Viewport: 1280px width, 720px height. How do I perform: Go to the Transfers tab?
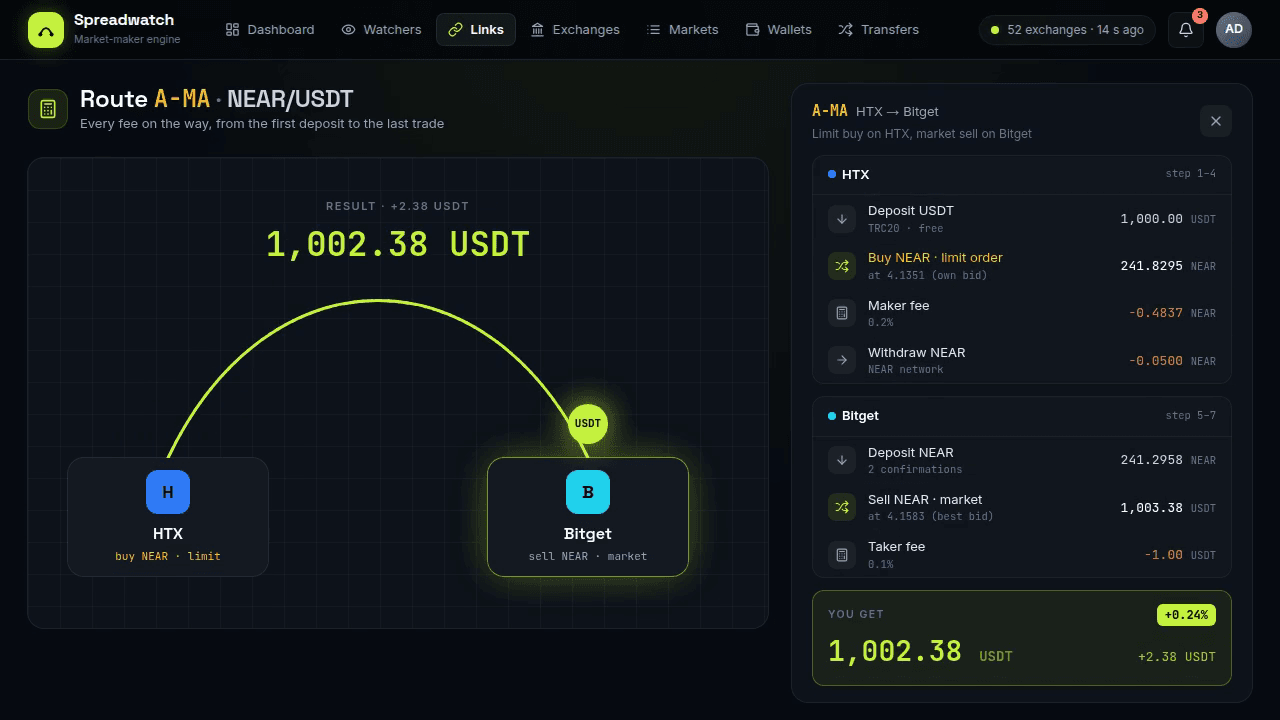878,30
